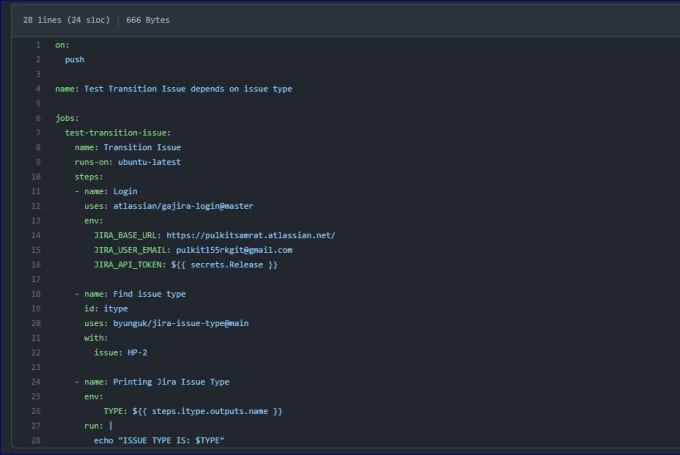Click 'Test Transition Issue depends on issue type'
Viewport: 680px width, 455px height.
[x=188, y=89]
